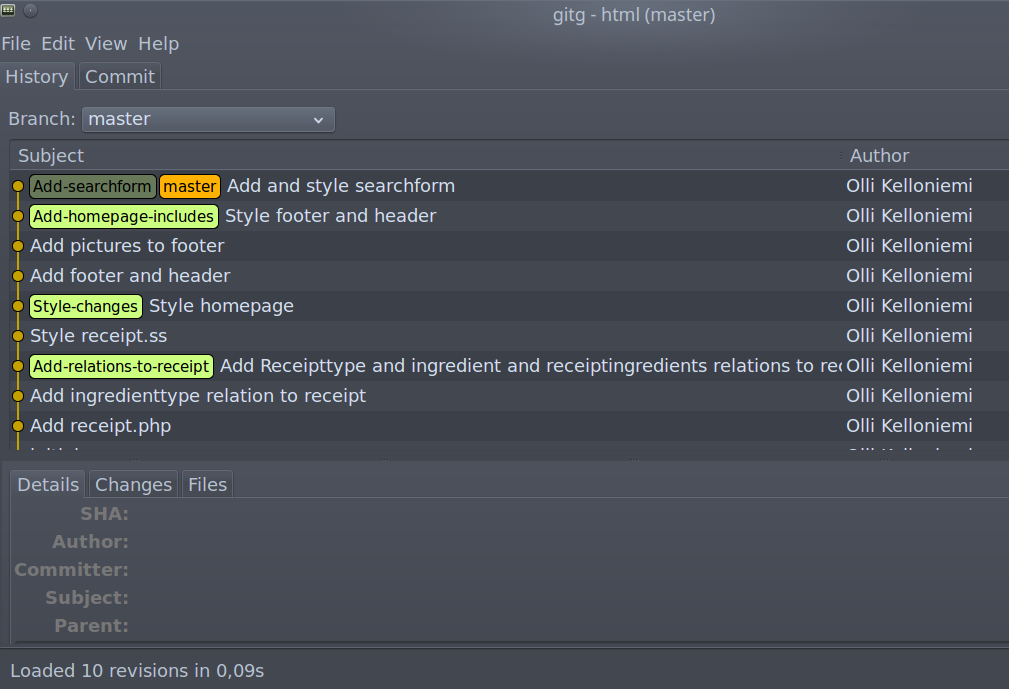
Task: Select Add ingredienttype relation to receipt commit
Action: point(509,396)
